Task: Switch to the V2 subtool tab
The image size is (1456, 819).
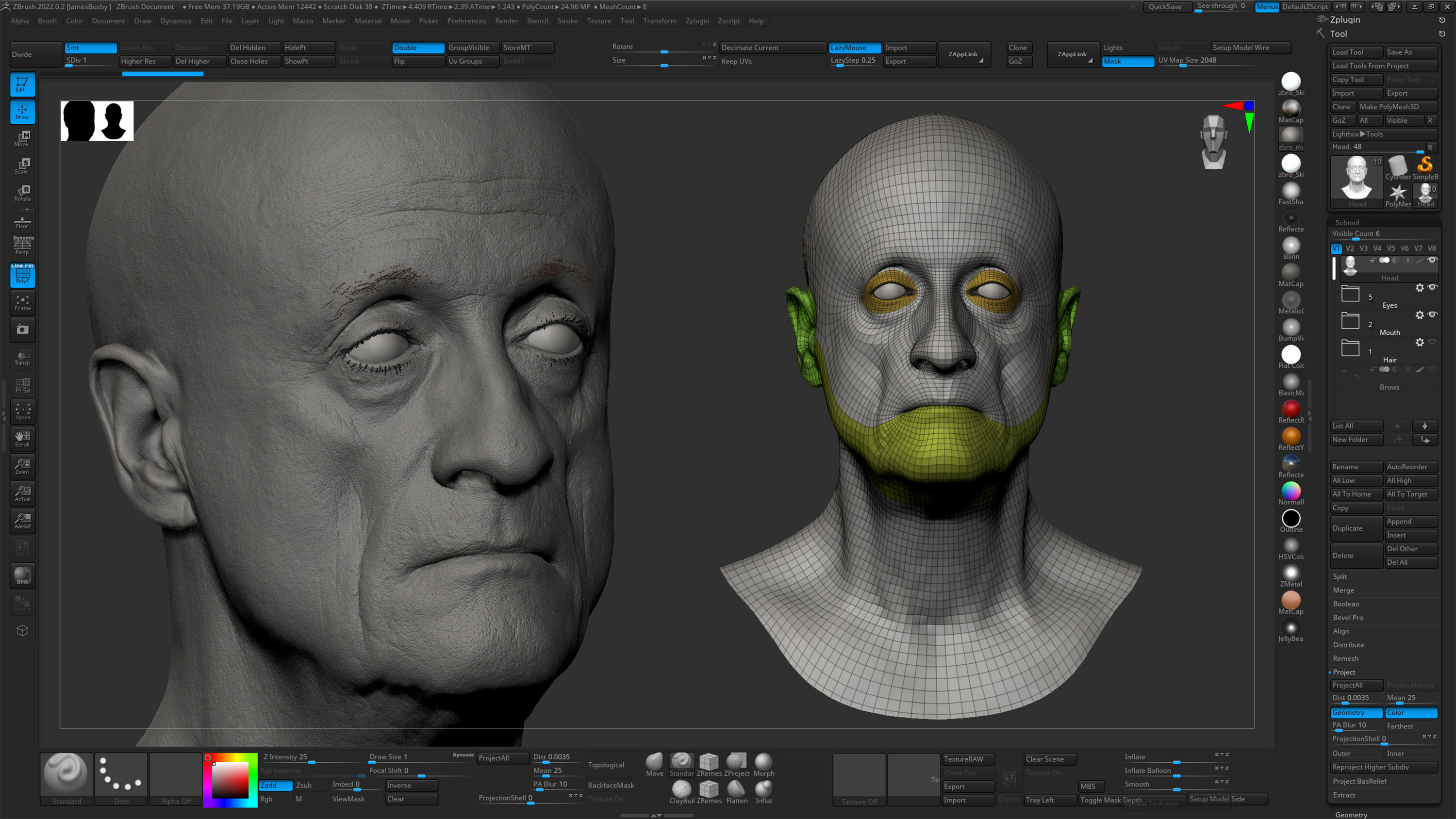Action: (x=1350, y=248)
